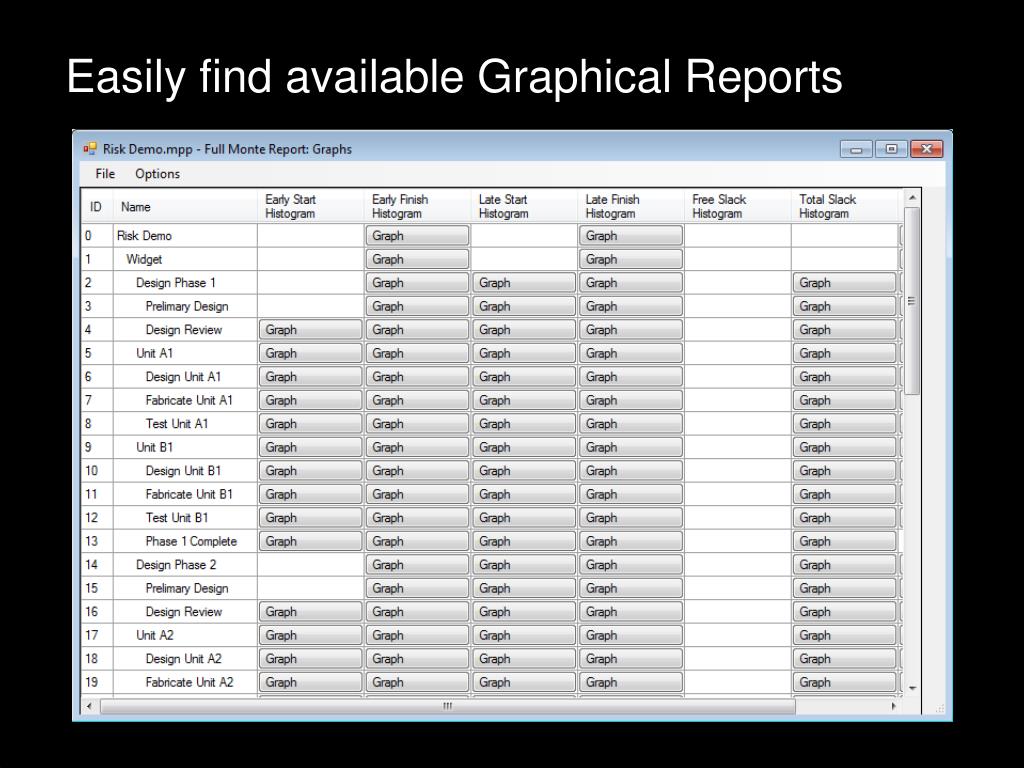Maximize the Full Monte report window
The height and width of the screenshot is (768, 1024).
pos(891,149)
